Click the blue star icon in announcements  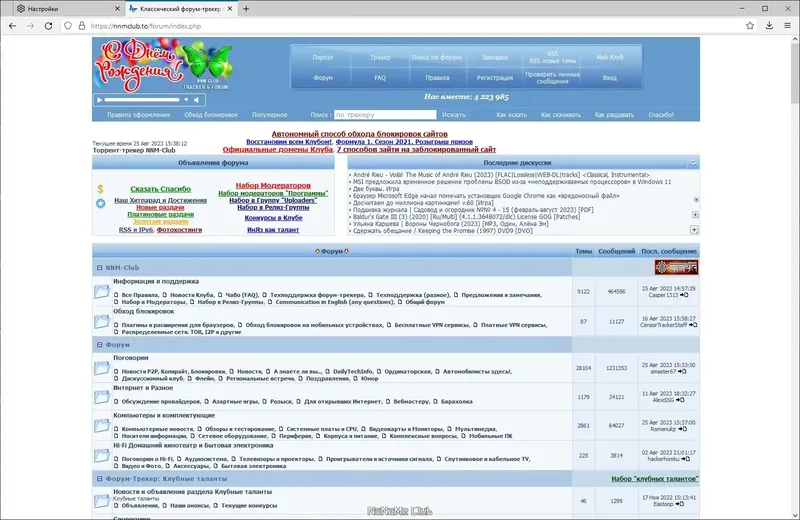[101, 203]
